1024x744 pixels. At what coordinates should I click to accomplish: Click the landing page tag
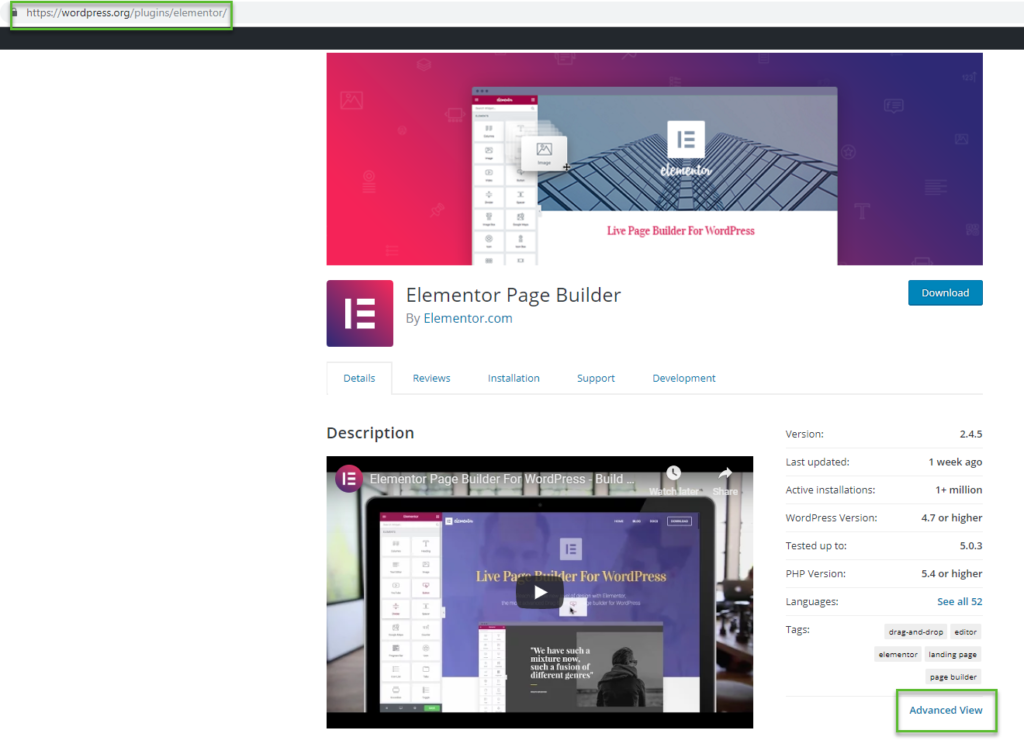(x=952, y=654)
